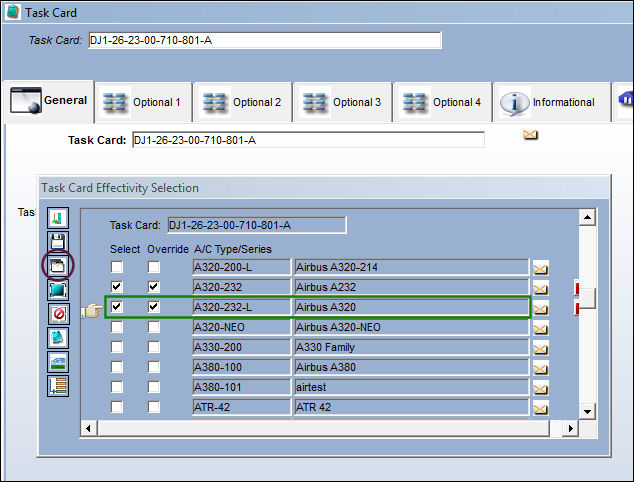Click the envelope icon for the ATR 42 row
The image size is (634, 482).
(540, 409)
